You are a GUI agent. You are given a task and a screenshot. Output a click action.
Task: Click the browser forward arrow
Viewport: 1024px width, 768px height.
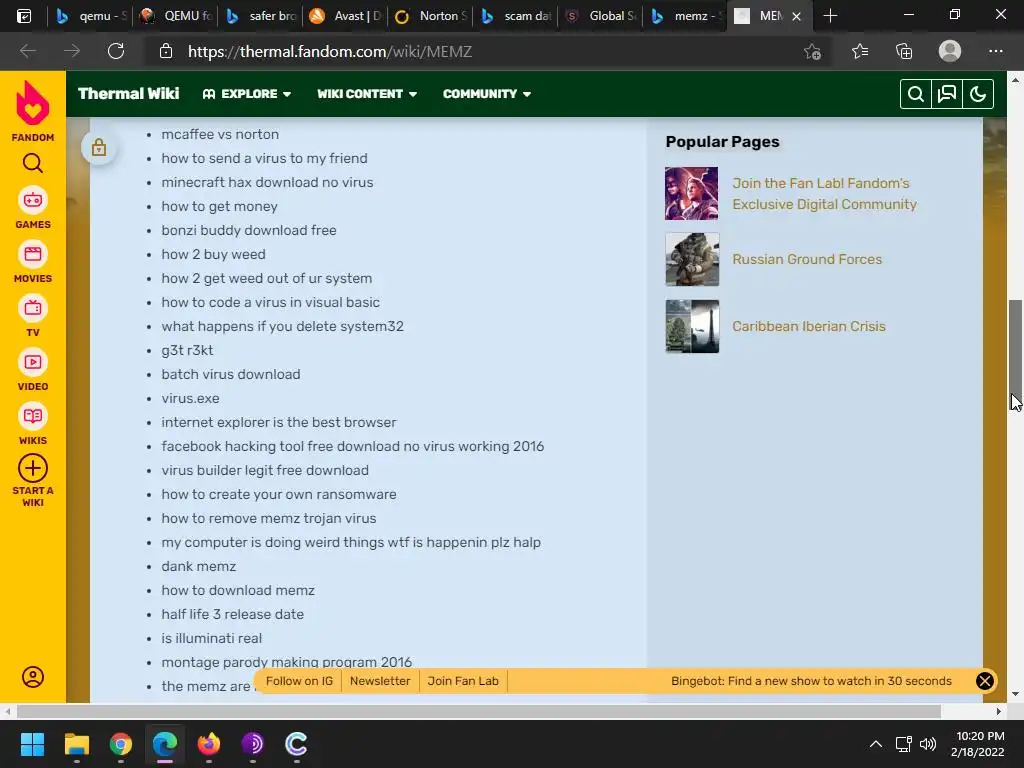point(72,51)
